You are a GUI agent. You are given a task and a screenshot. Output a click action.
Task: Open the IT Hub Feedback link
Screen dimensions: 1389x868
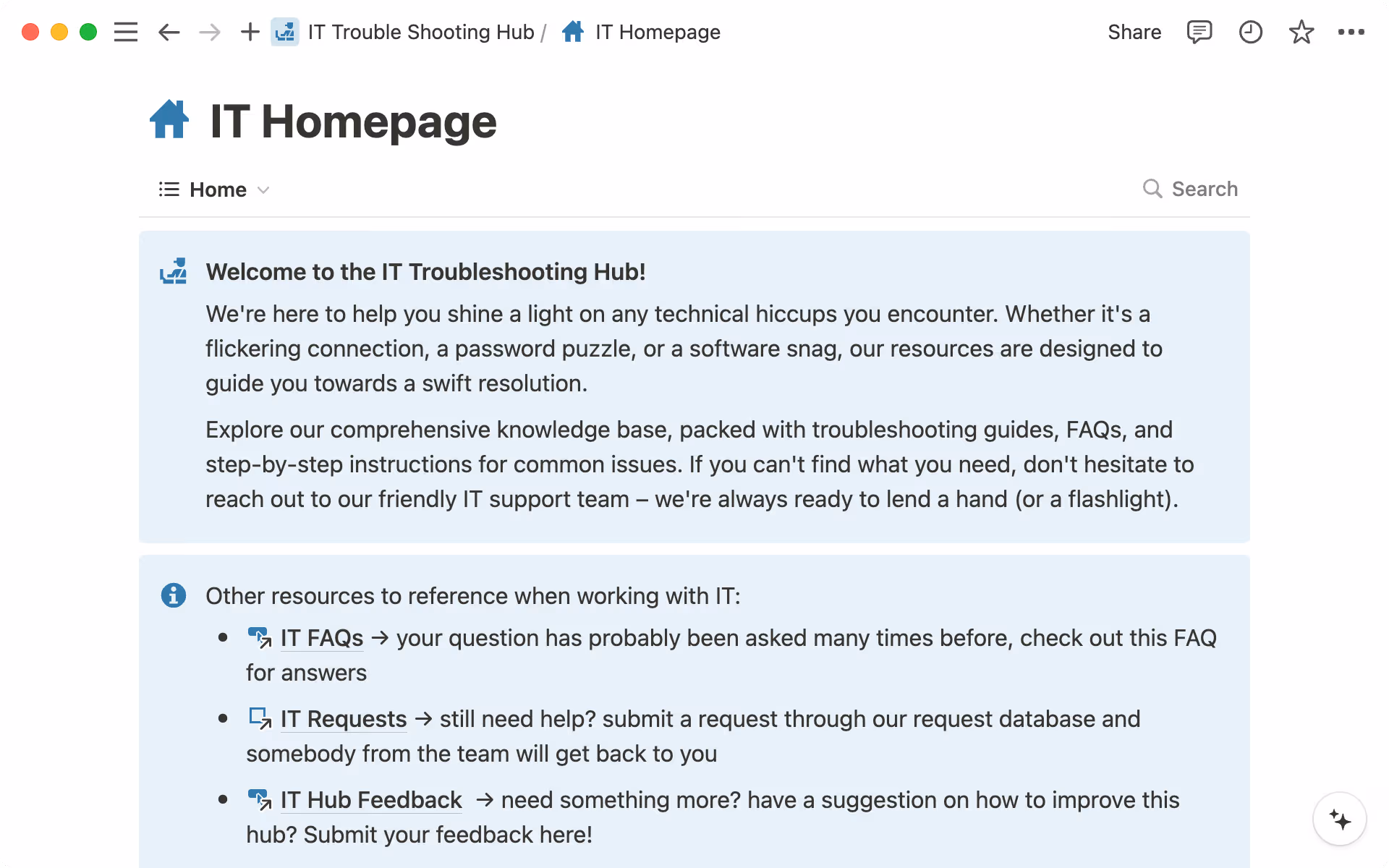(370, 800)
